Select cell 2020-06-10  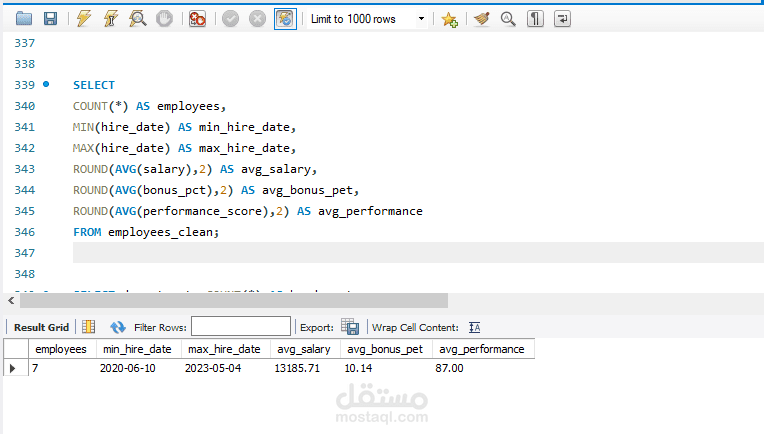(138, 368)
